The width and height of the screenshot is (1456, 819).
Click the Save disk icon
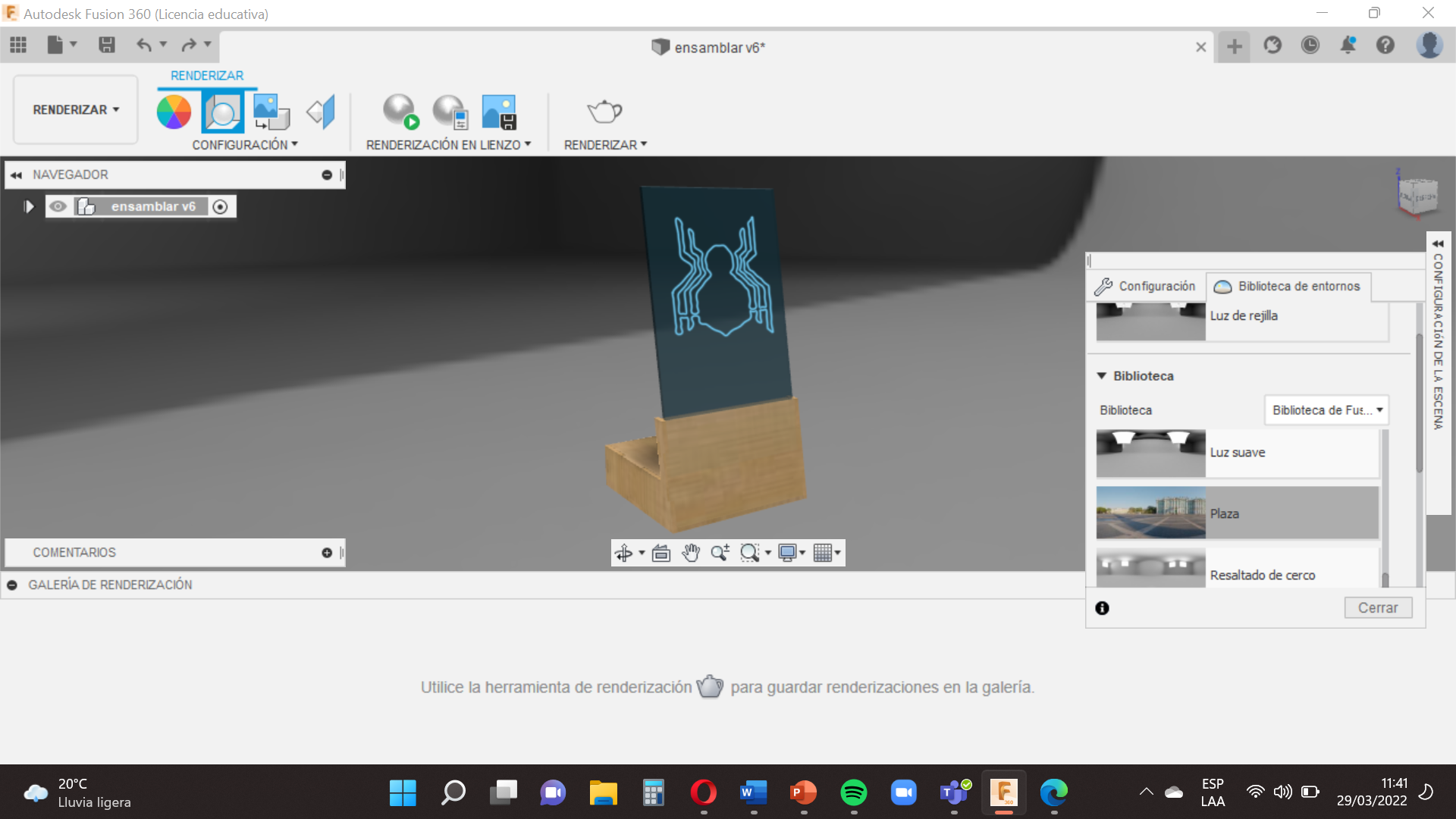pyautogui.click(x=107, y=45)
